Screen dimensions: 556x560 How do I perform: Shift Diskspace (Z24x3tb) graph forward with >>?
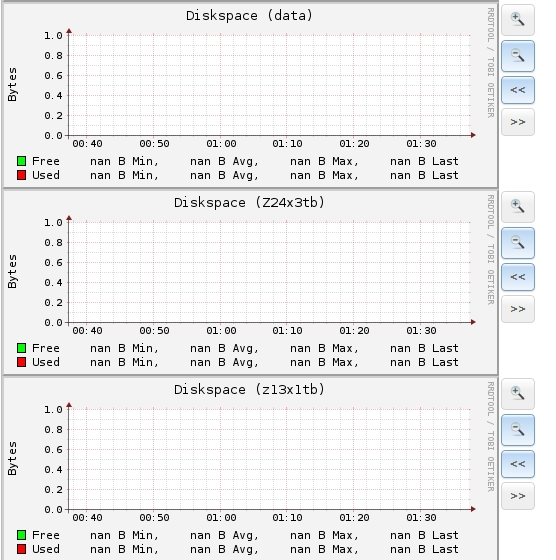518,309
